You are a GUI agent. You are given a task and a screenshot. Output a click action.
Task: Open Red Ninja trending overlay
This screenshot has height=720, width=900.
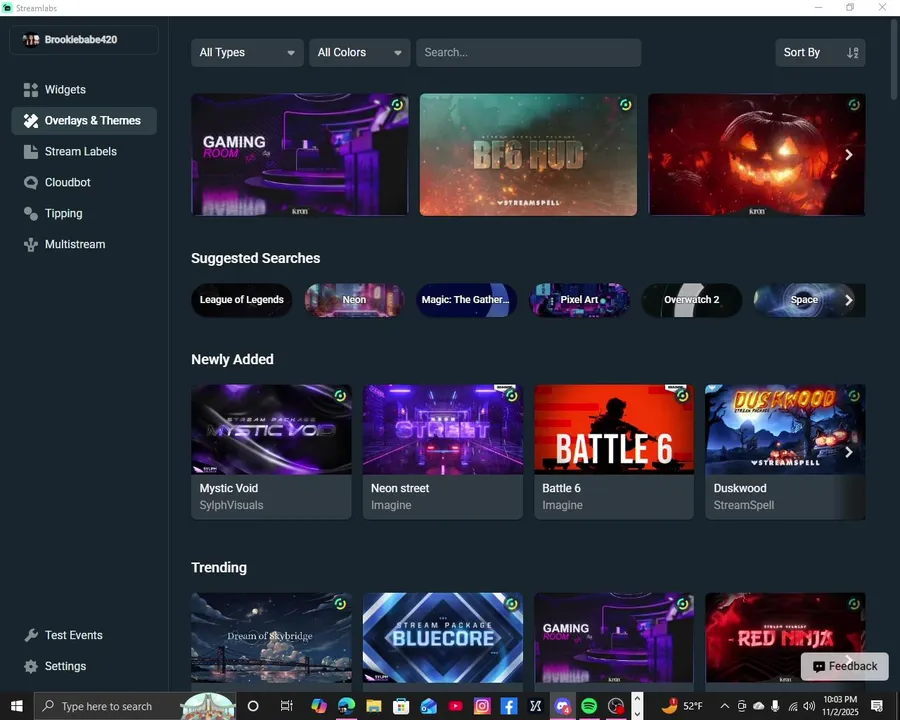[785, 638]
